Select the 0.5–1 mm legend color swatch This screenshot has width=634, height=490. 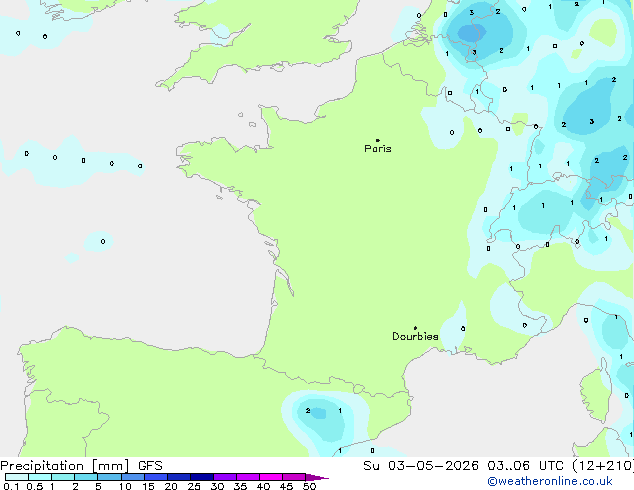[x=40, y=477]
